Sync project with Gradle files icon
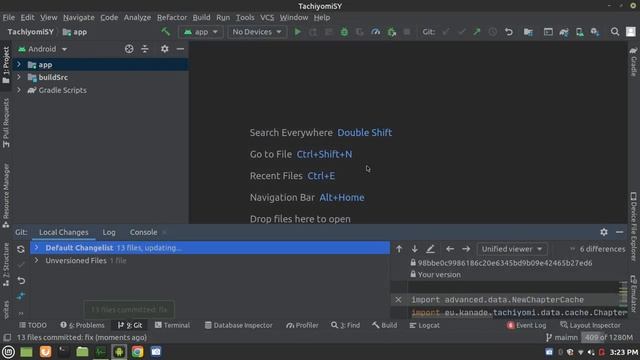 click(564, 32)
